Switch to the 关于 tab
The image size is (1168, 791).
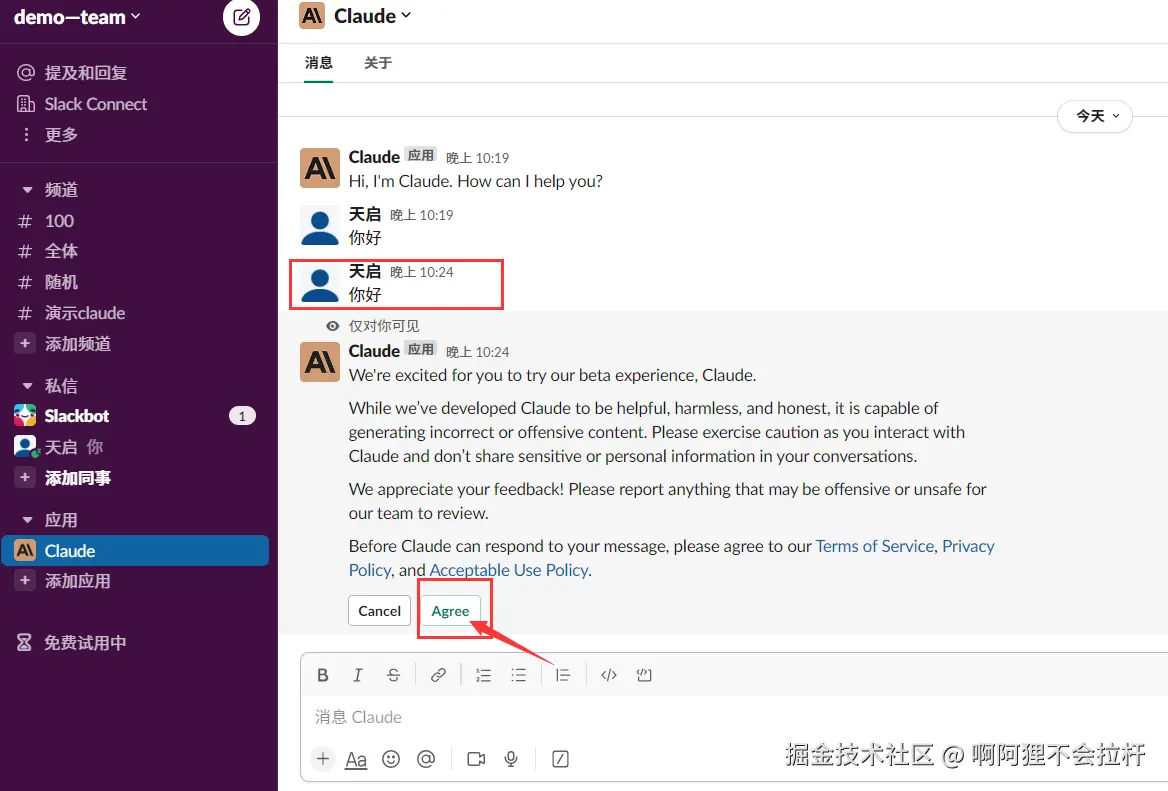(x=378, y=63)
